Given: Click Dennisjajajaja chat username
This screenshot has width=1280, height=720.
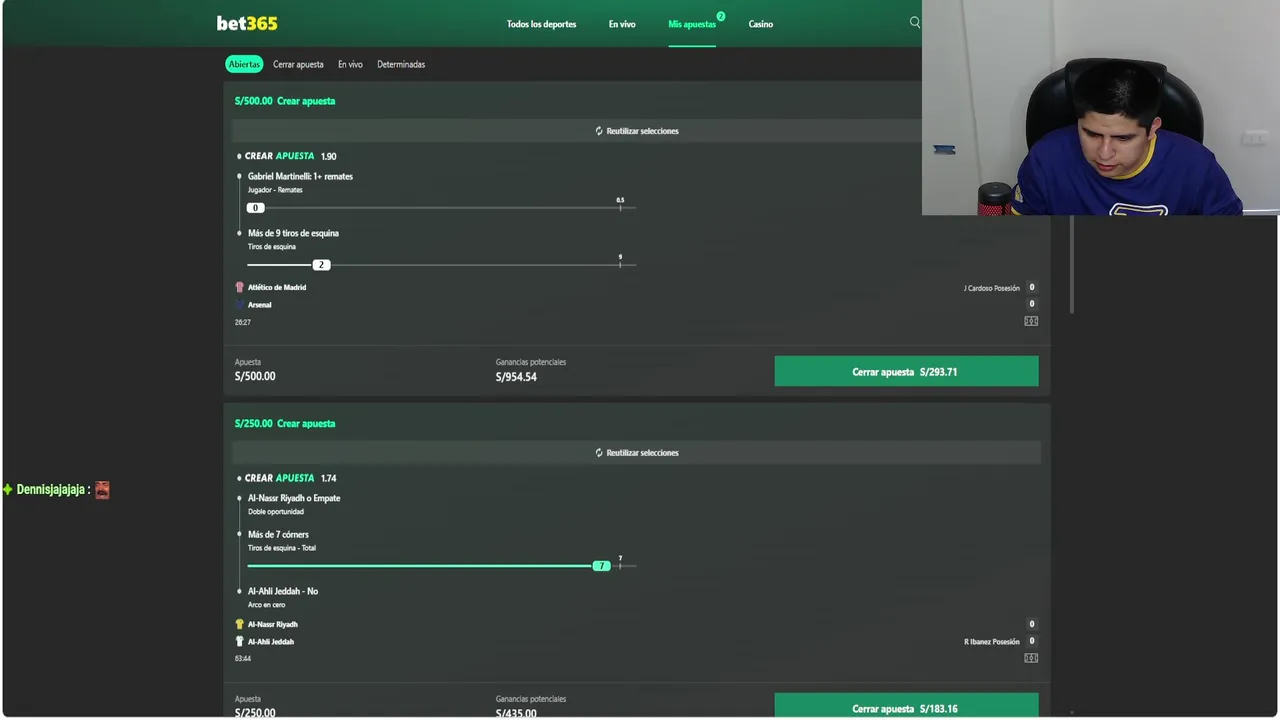Looking at the screenshot, I should pyautogui.click(x=50, y=490).
